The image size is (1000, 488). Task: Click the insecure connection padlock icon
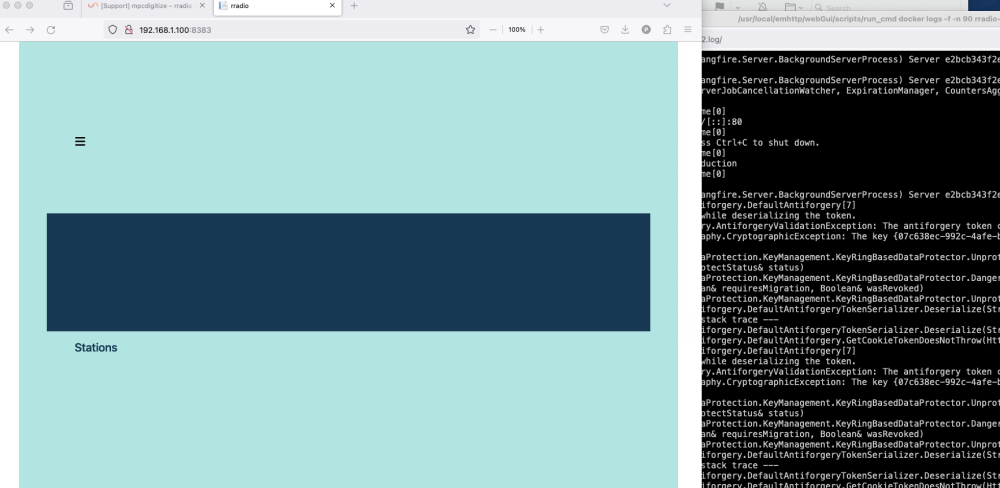[x=128, y=29]
